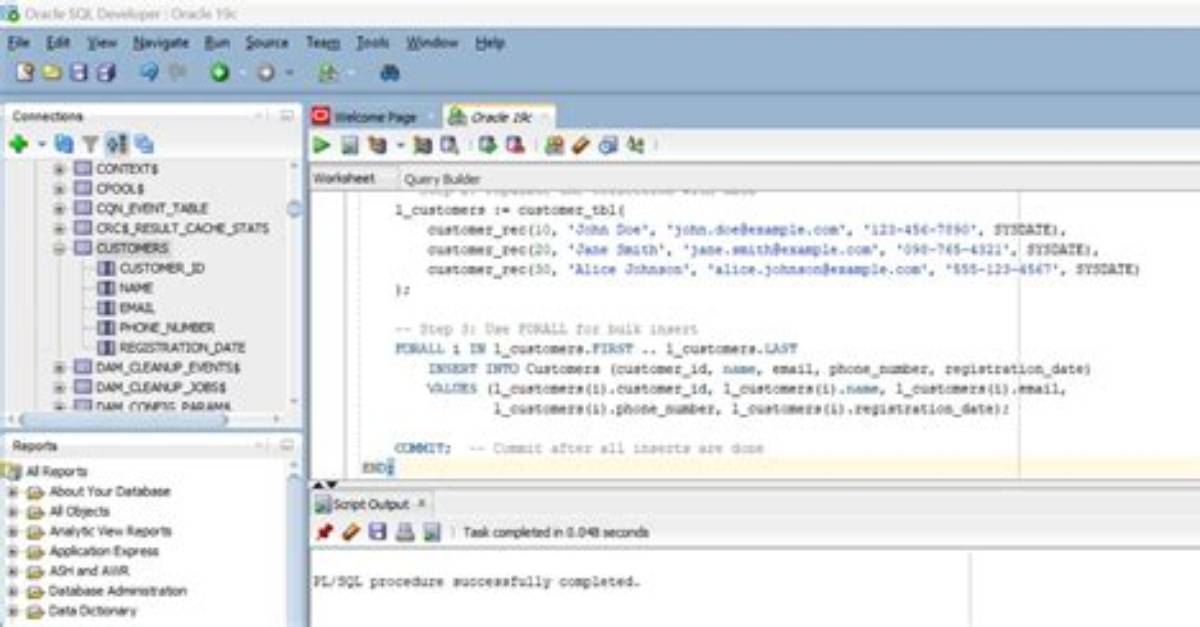The height and width of the screenshot is (627, 1200).
Task: Open the File menu
Action: click(19, 43)
